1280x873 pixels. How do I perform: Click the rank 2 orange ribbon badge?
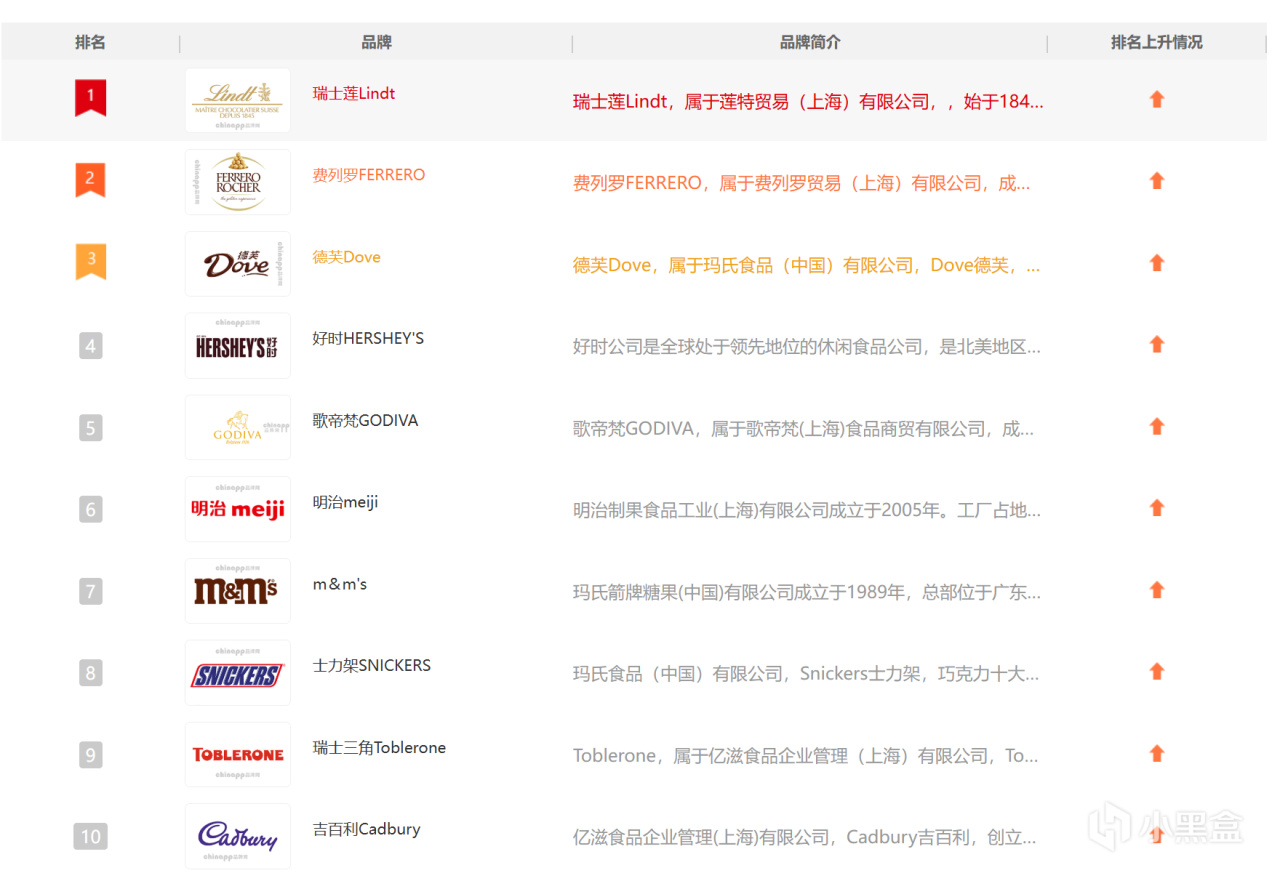91,180
